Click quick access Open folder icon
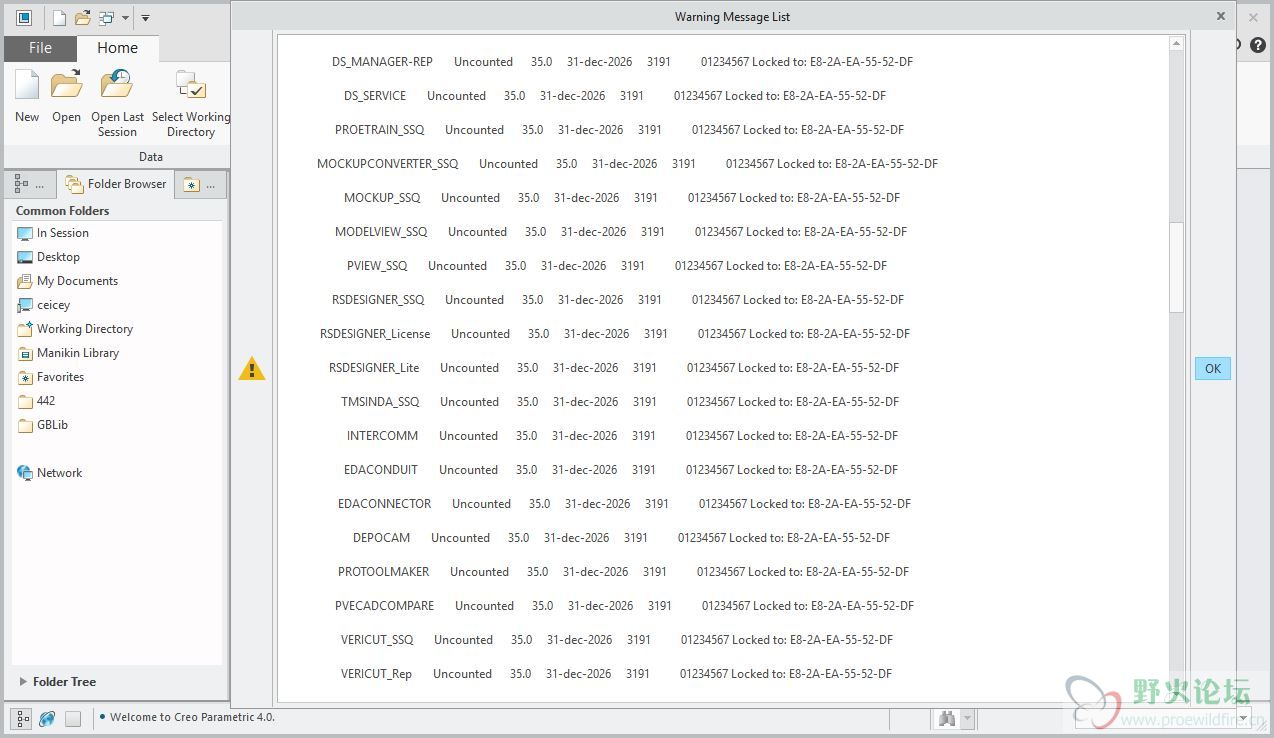 coord(82,17)
